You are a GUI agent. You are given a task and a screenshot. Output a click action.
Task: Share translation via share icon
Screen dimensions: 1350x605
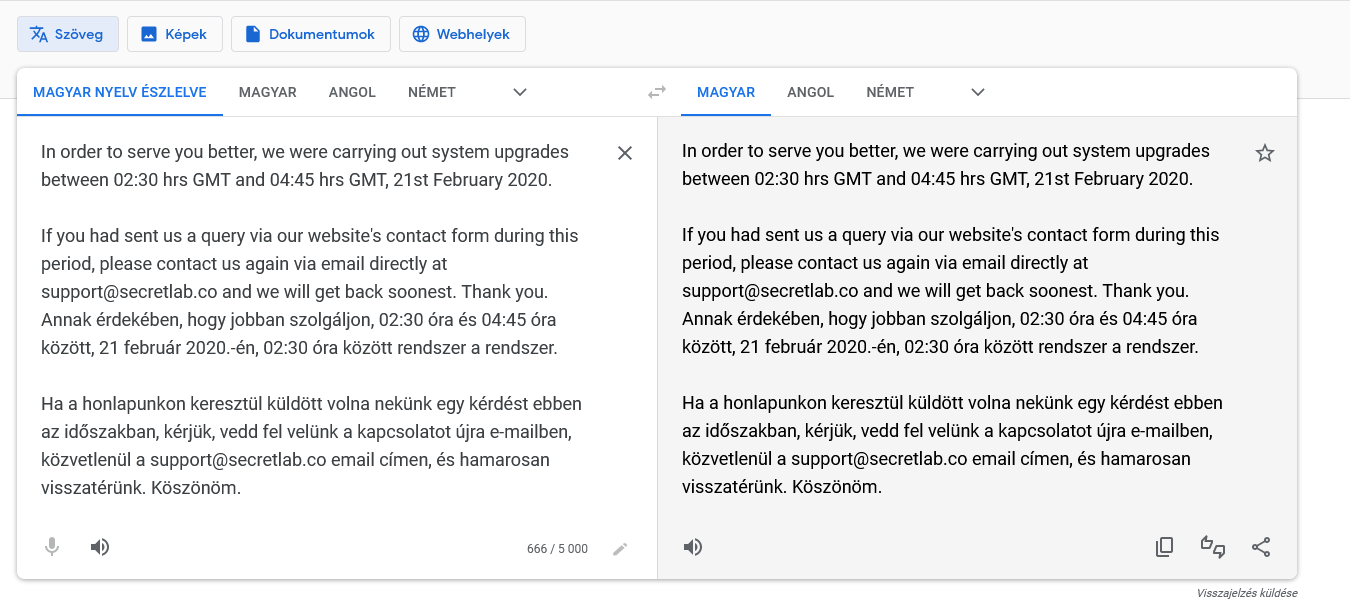tap(1261, 547)
